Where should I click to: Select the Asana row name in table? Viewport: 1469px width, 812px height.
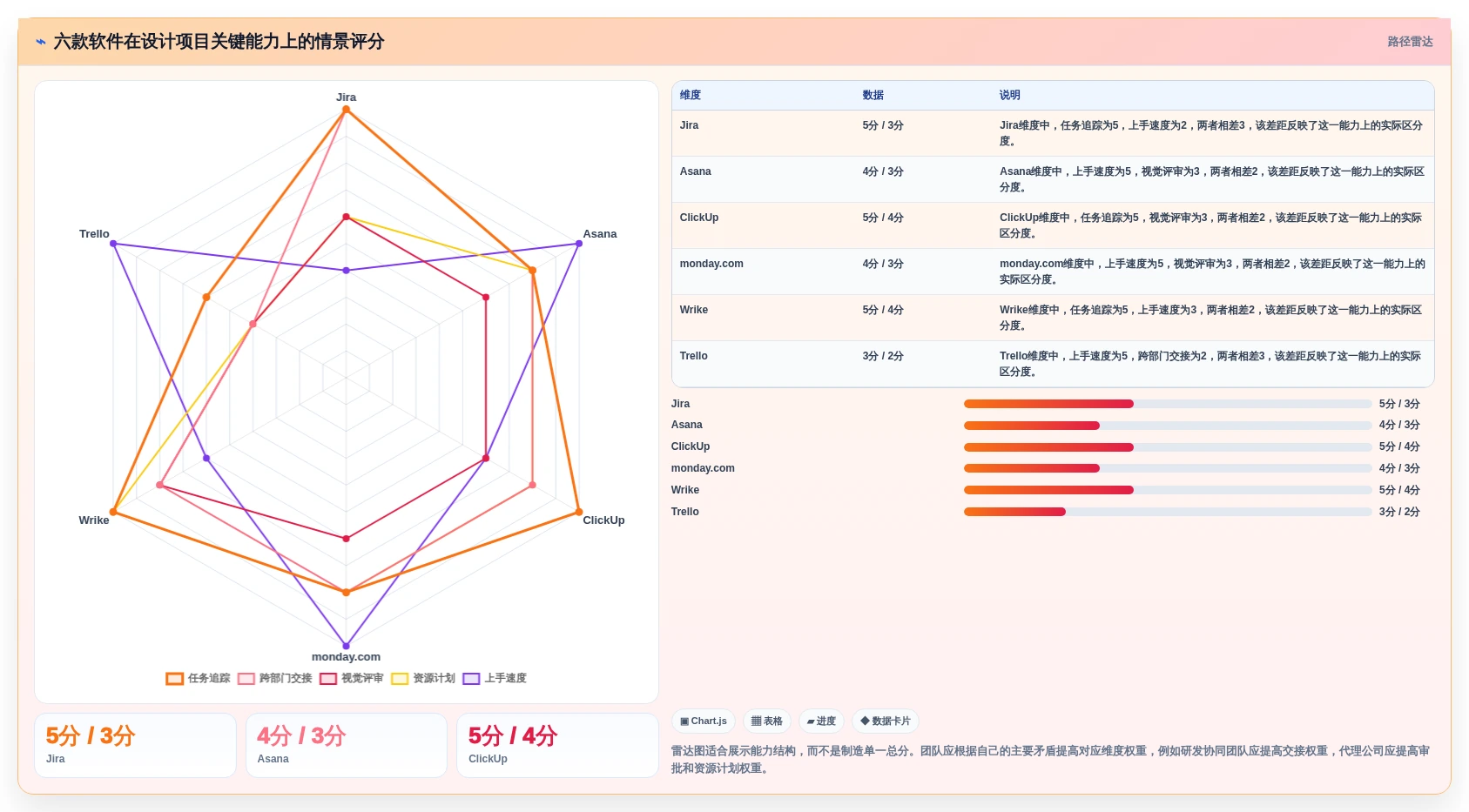tap(695, 171)
